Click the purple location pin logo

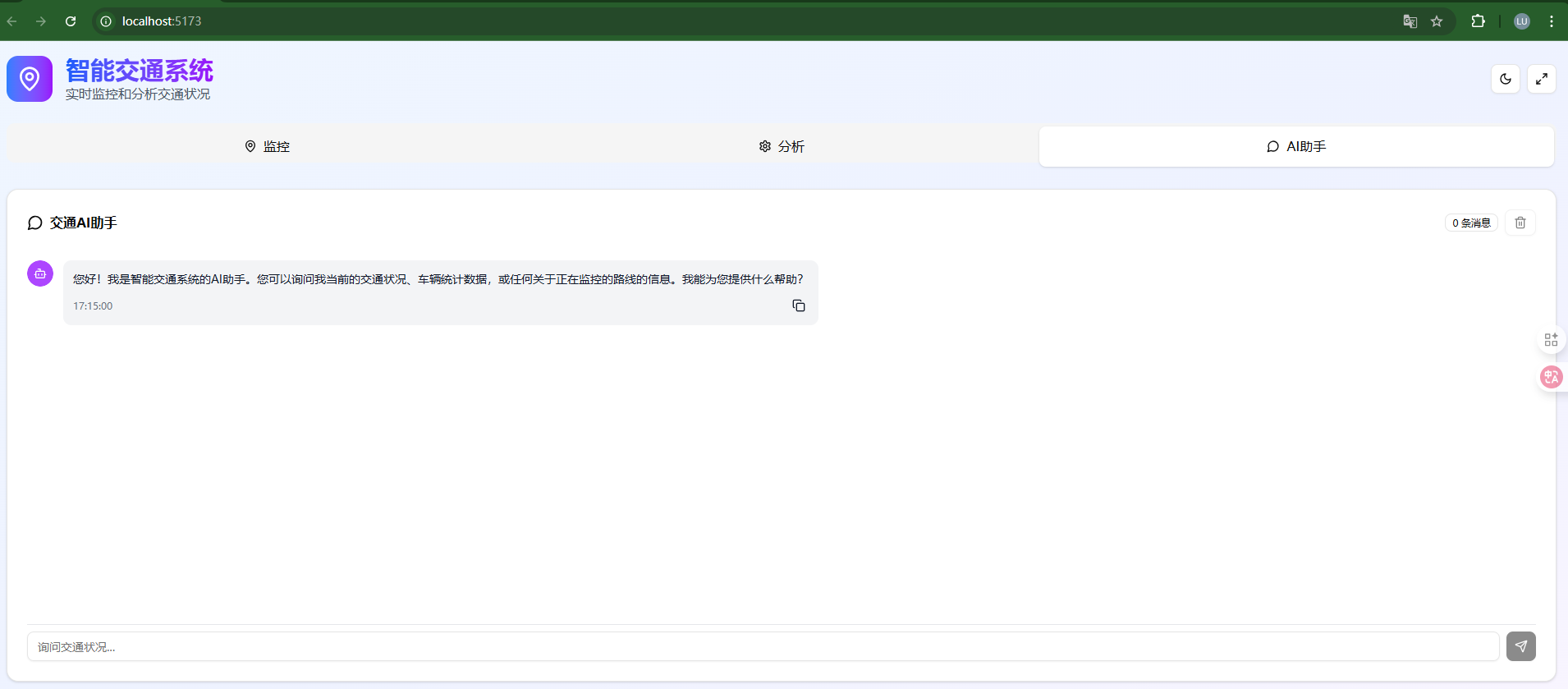tap(30, 79)
